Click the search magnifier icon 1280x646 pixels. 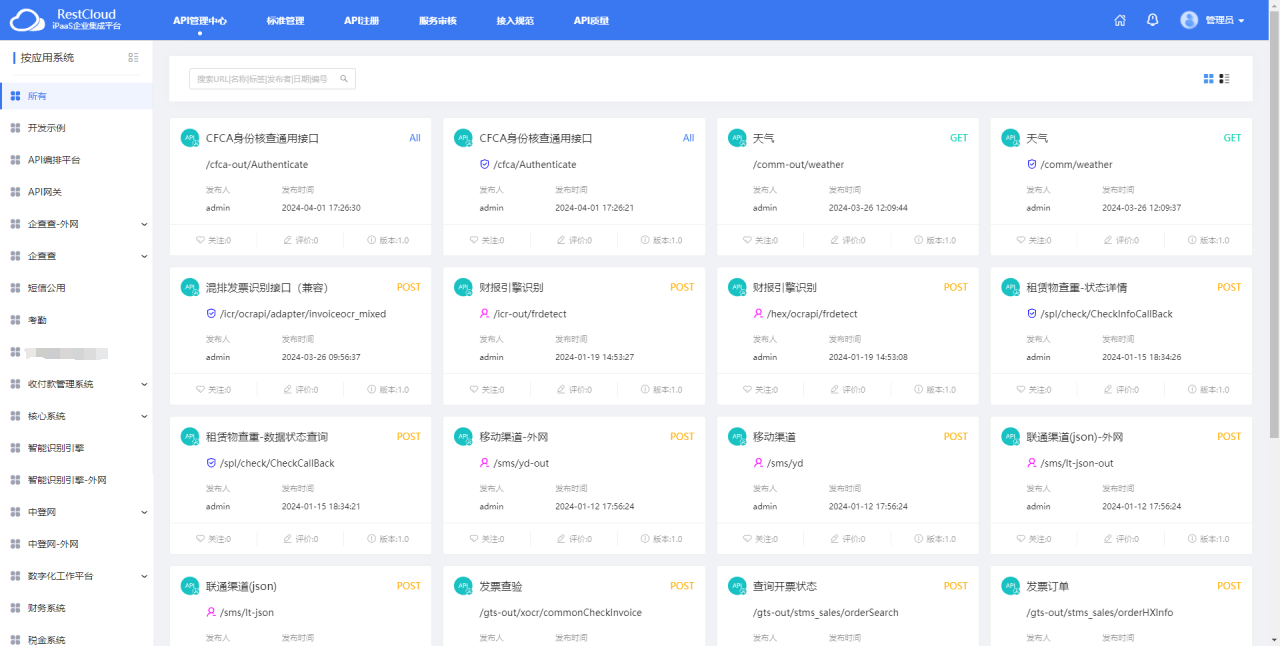[344, 79]
